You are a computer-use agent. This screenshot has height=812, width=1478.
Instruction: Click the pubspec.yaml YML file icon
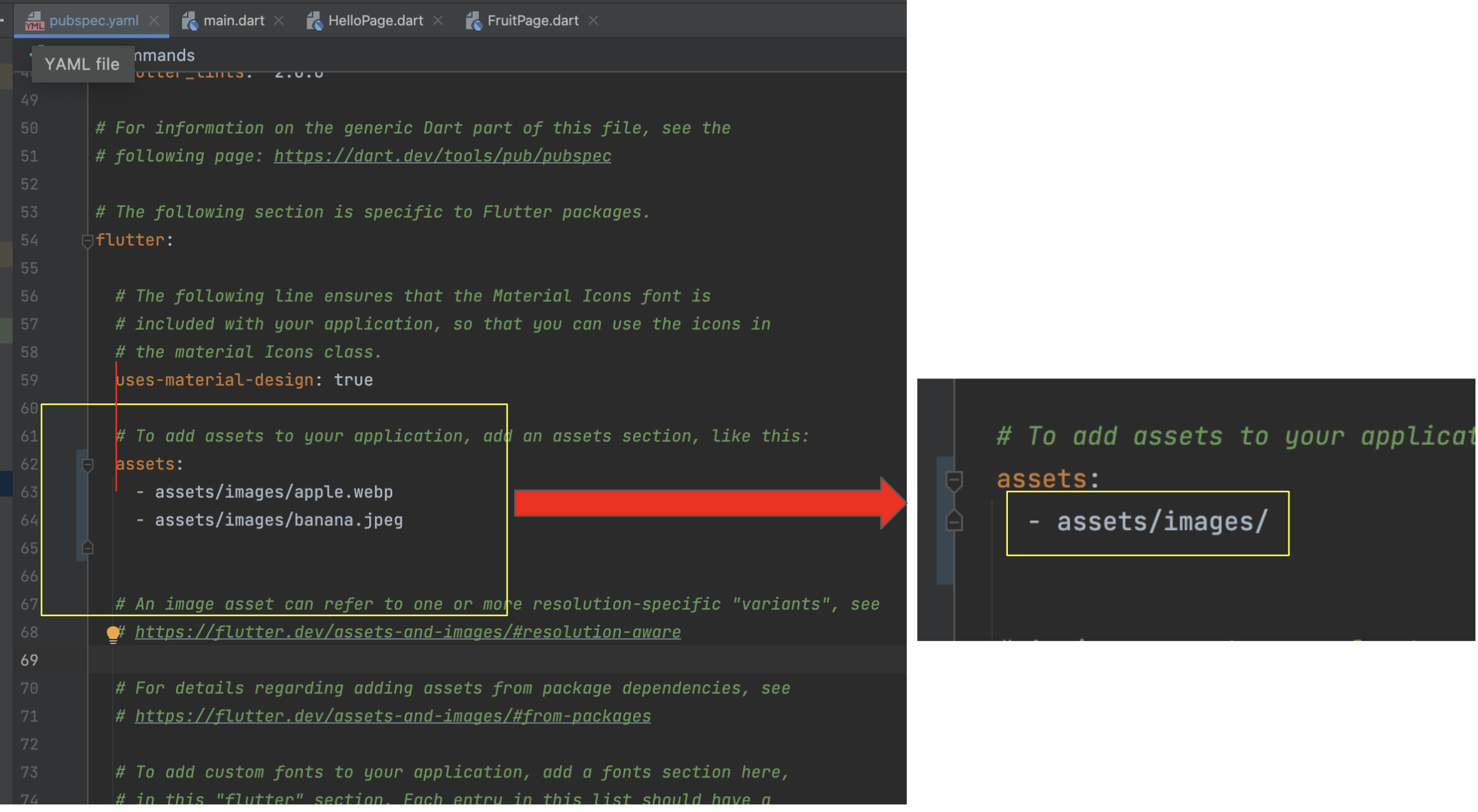[x=34, y=21]
